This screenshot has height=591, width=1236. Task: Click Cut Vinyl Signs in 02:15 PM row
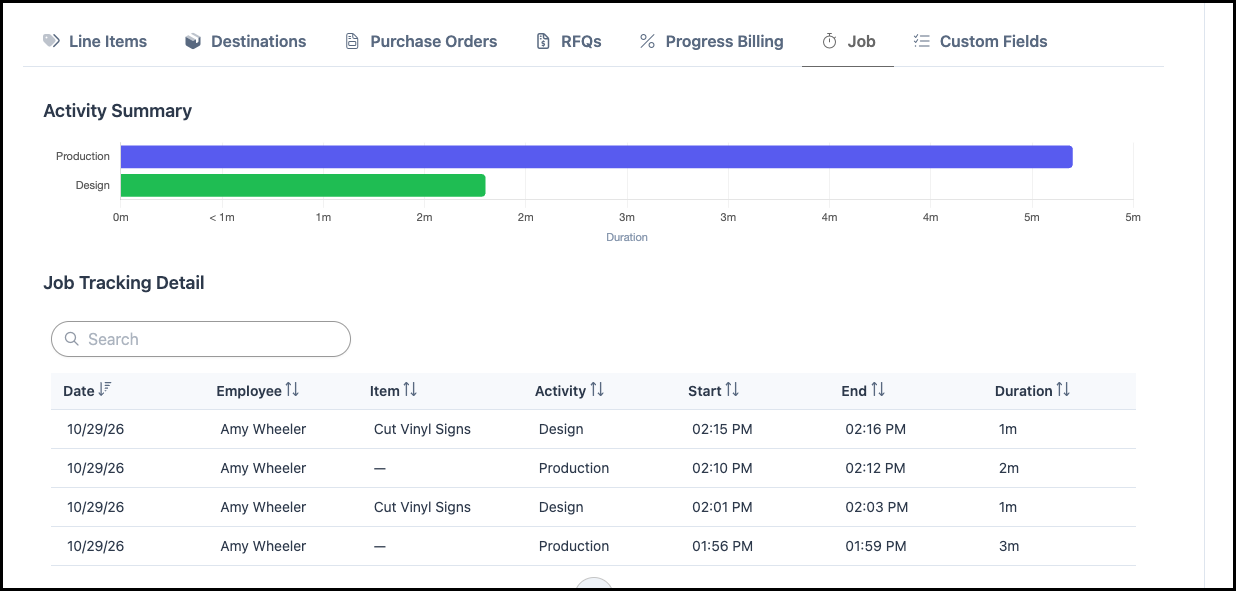pyautogui.click(x=422, y=429)
